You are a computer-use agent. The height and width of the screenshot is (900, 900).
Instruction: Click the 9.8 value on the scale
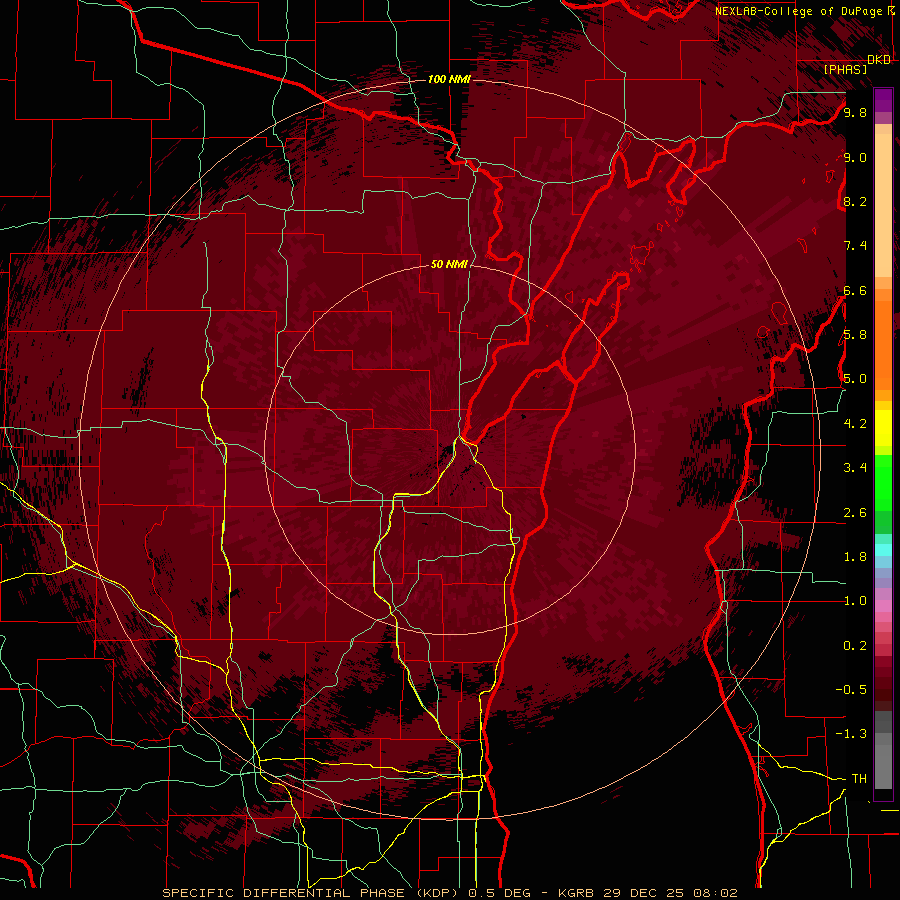point(855,112)
